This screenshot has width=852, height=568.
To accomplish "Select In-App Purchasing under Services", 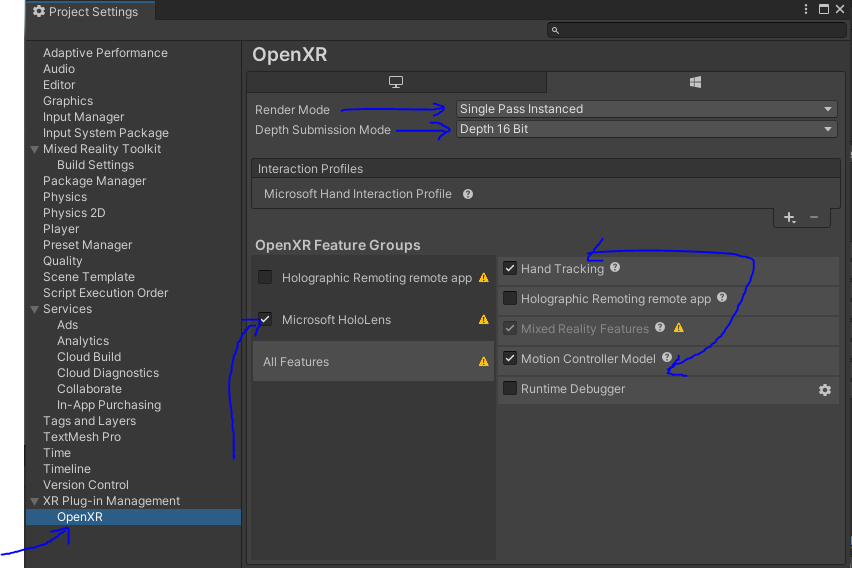I will click(109, 405).
